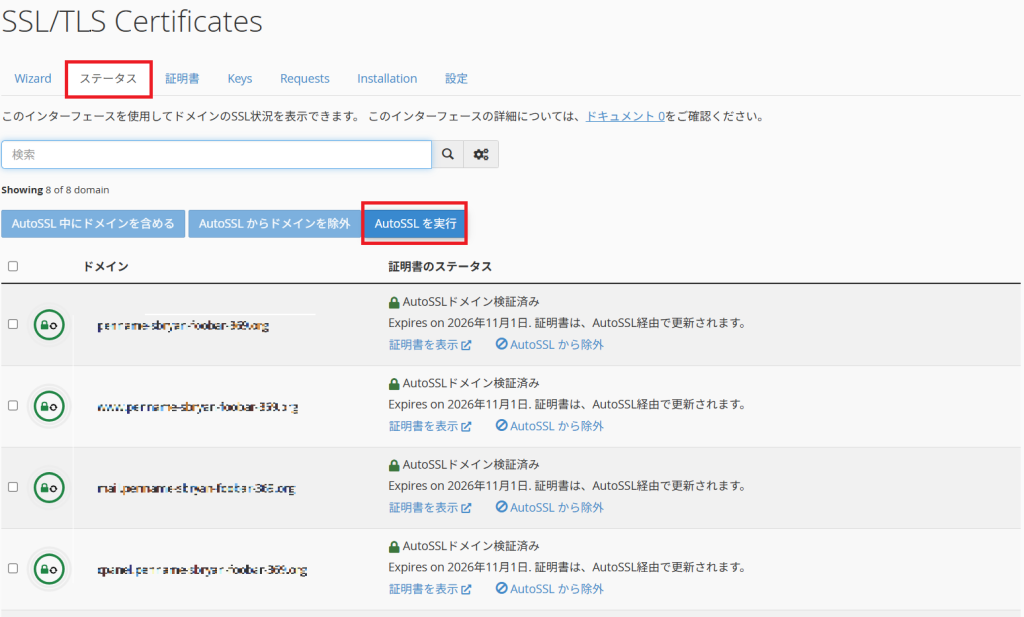
Task: Click the domain name starting with www.
Action: (x=198, y=407)
